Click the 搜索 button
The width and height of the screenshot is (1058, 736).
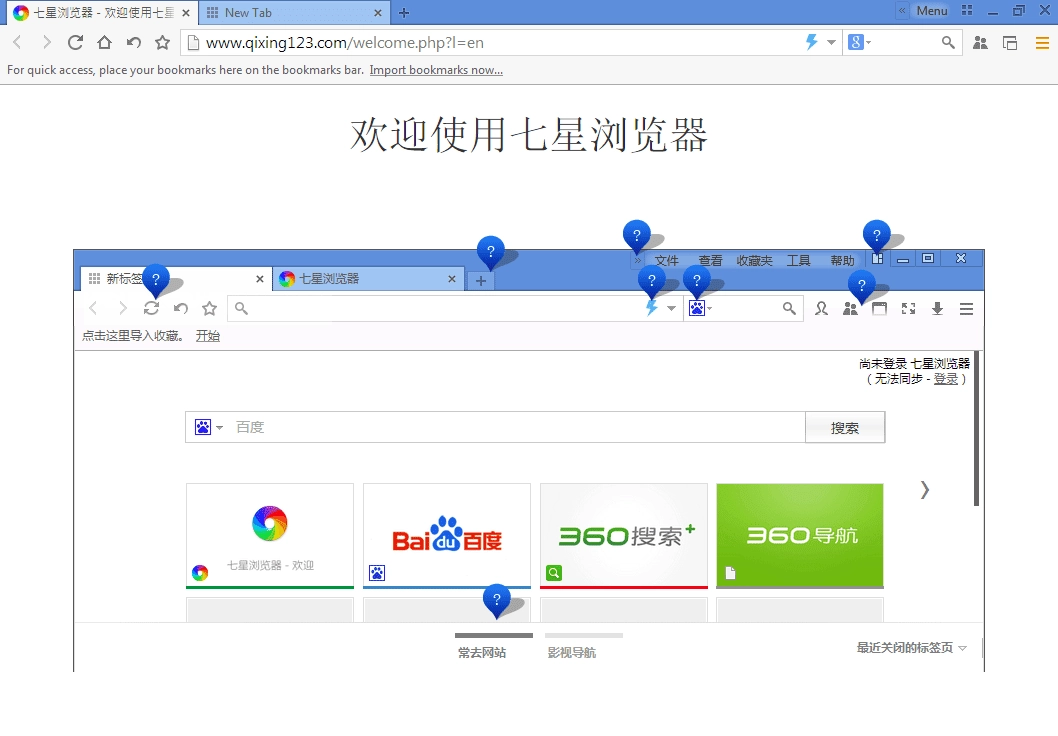click(x=845, y=428)
